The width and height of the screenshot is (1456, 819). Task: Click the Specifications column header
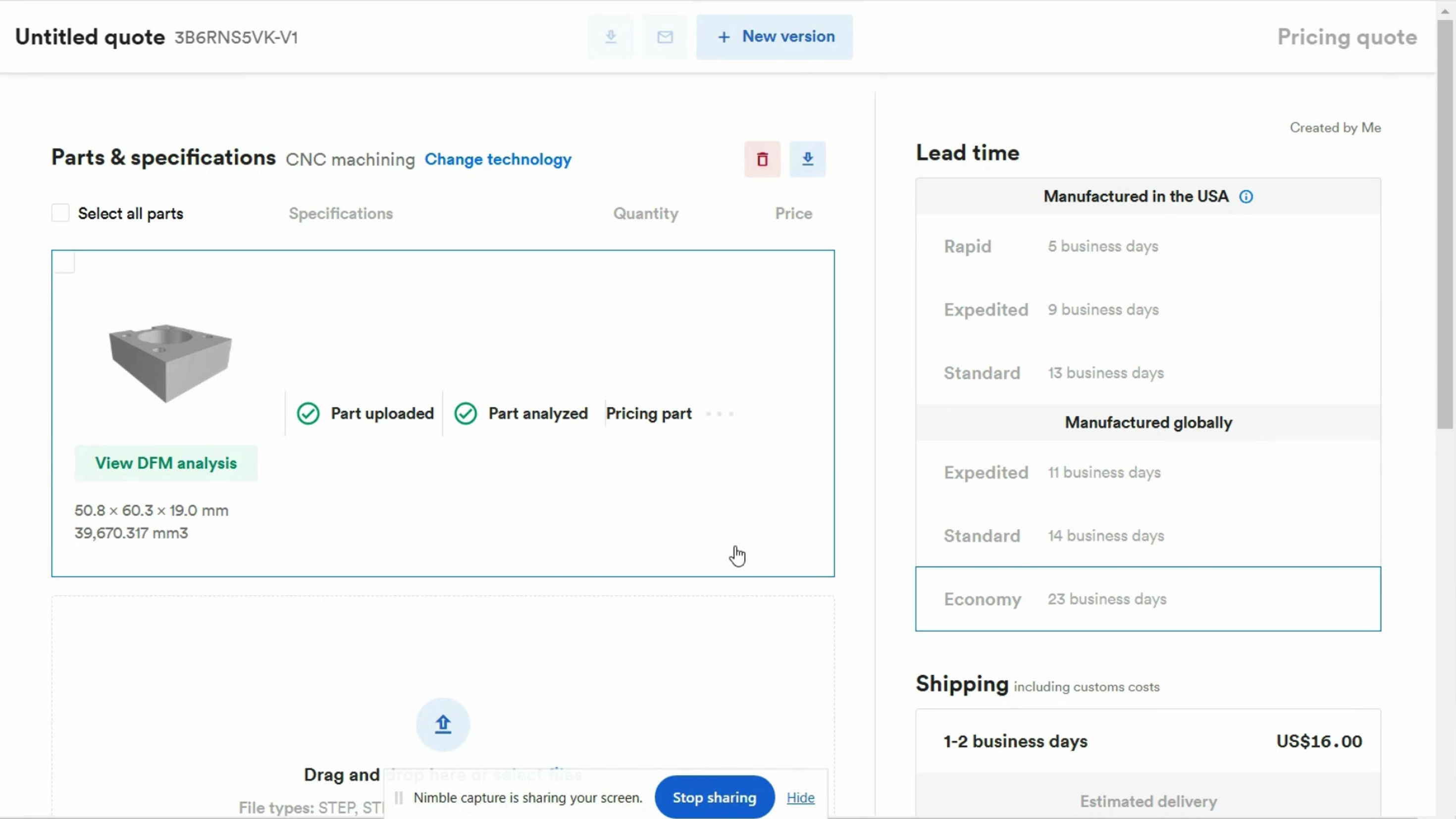click(341, 213)
